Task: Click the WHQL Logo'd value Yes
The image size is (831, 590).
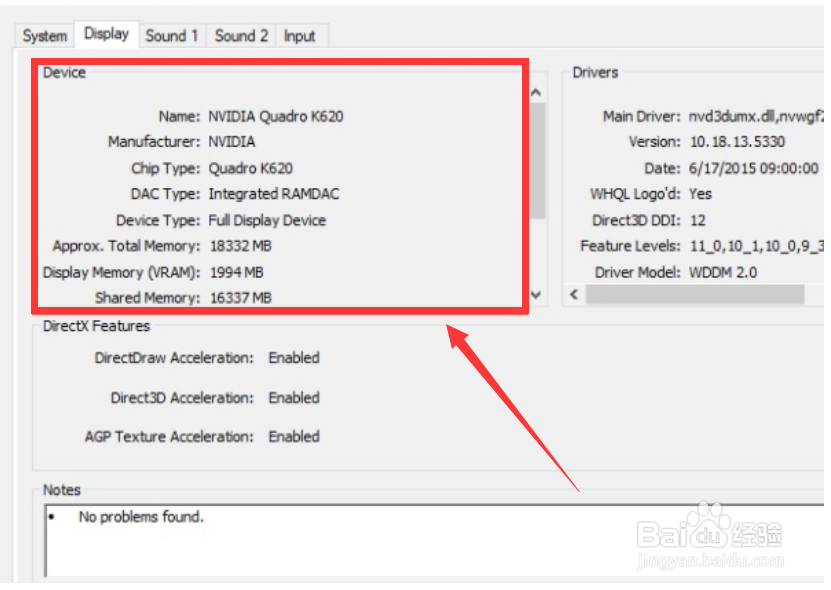Action: point(700,193)
